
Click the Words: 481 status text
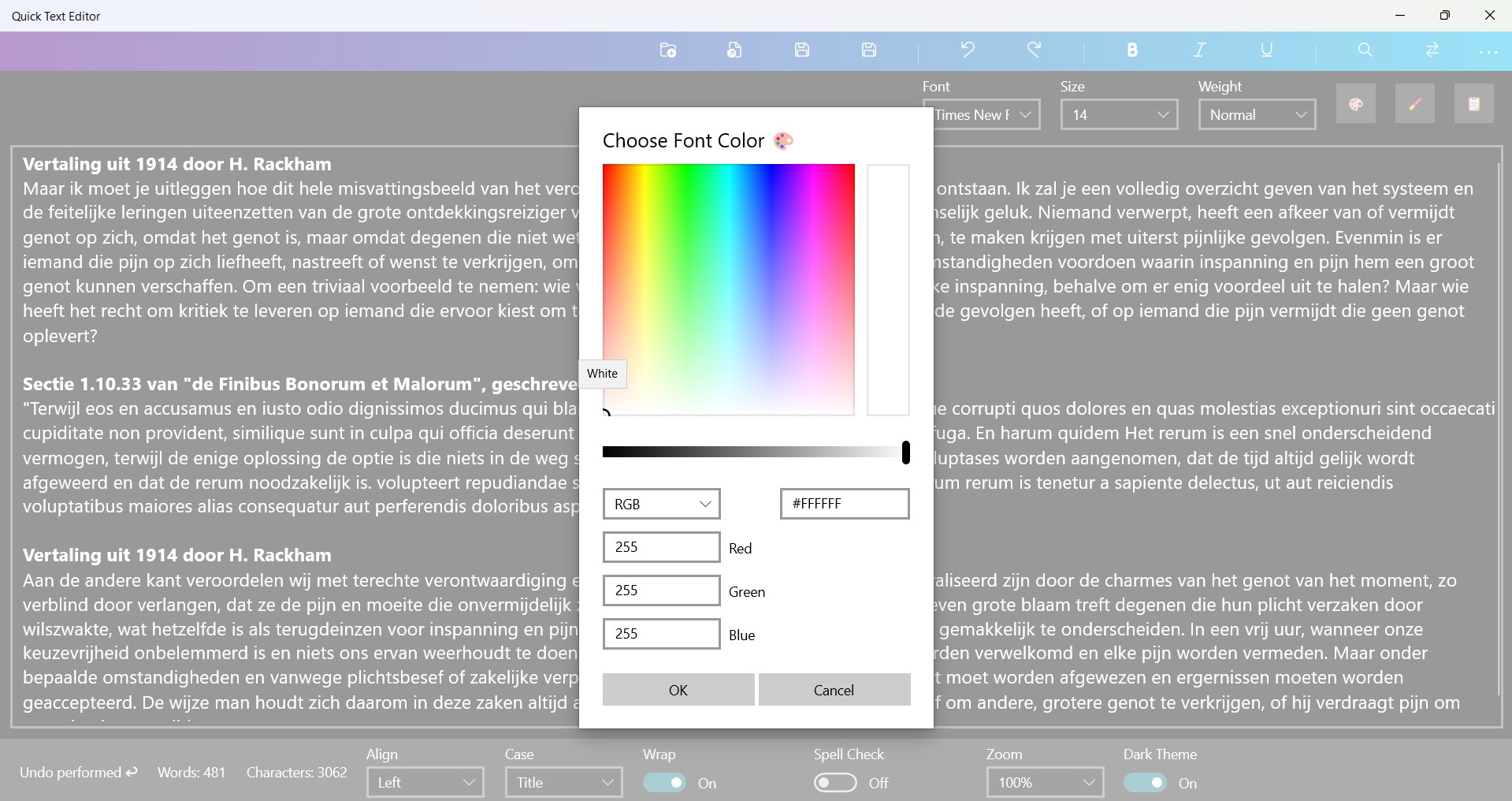coord(191,773)
